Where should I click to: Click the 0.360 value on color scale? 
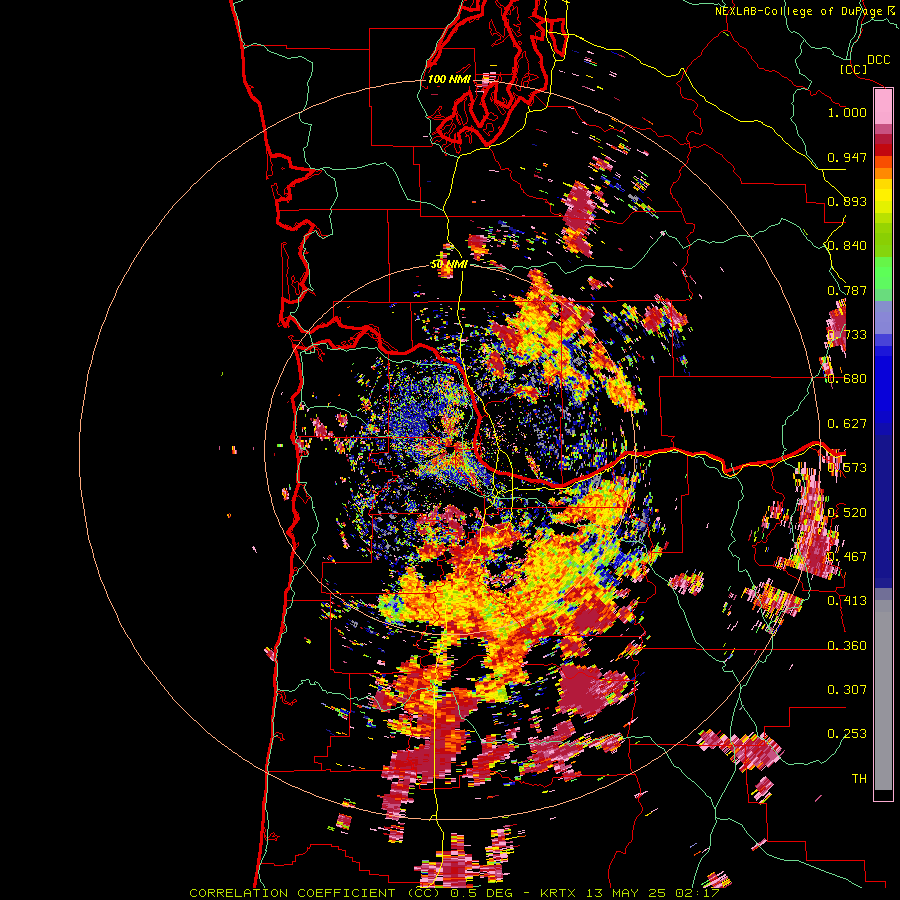click(x=847, y=645)
